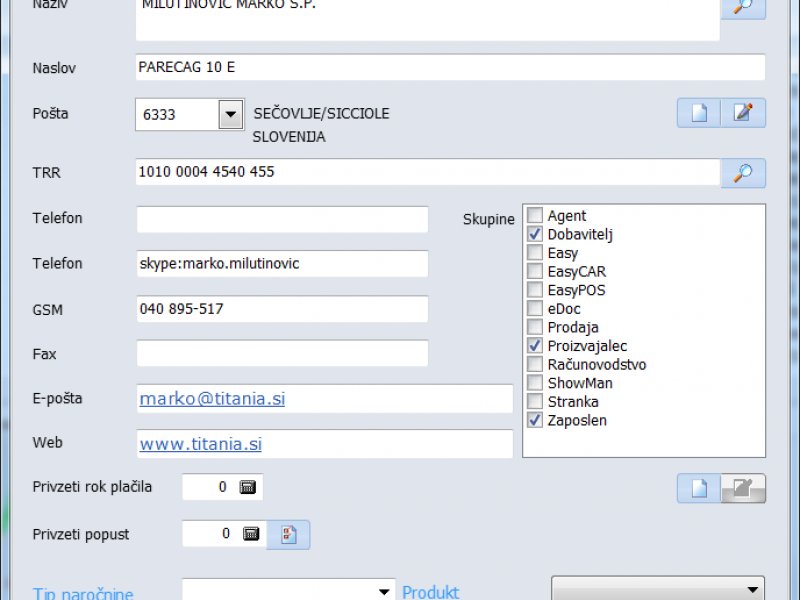
Task: Expand the Produkt dropdown list
Action: coord(751,590)
